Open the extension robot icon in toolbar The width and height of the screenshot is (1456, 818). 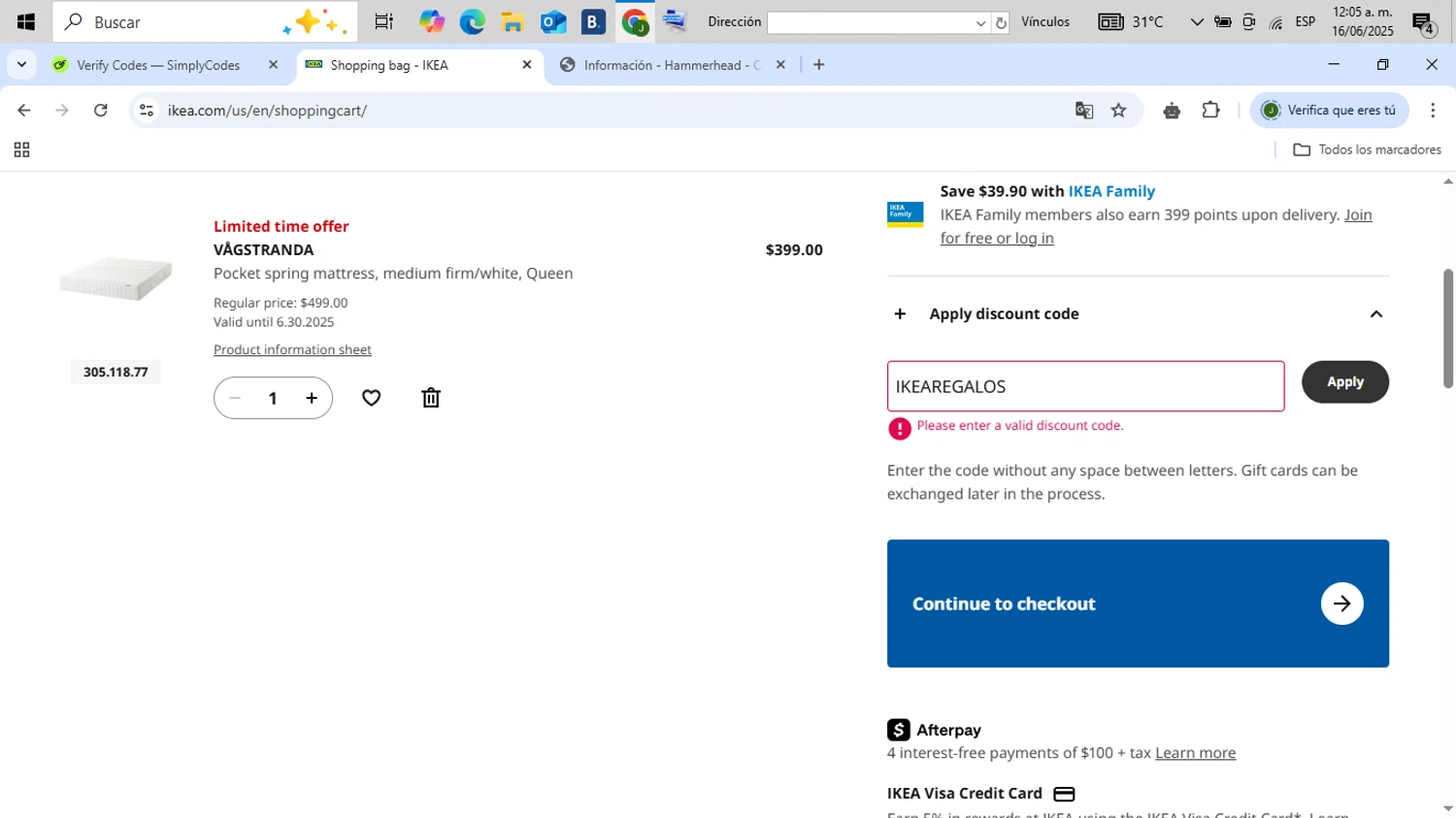(1172, 111)
